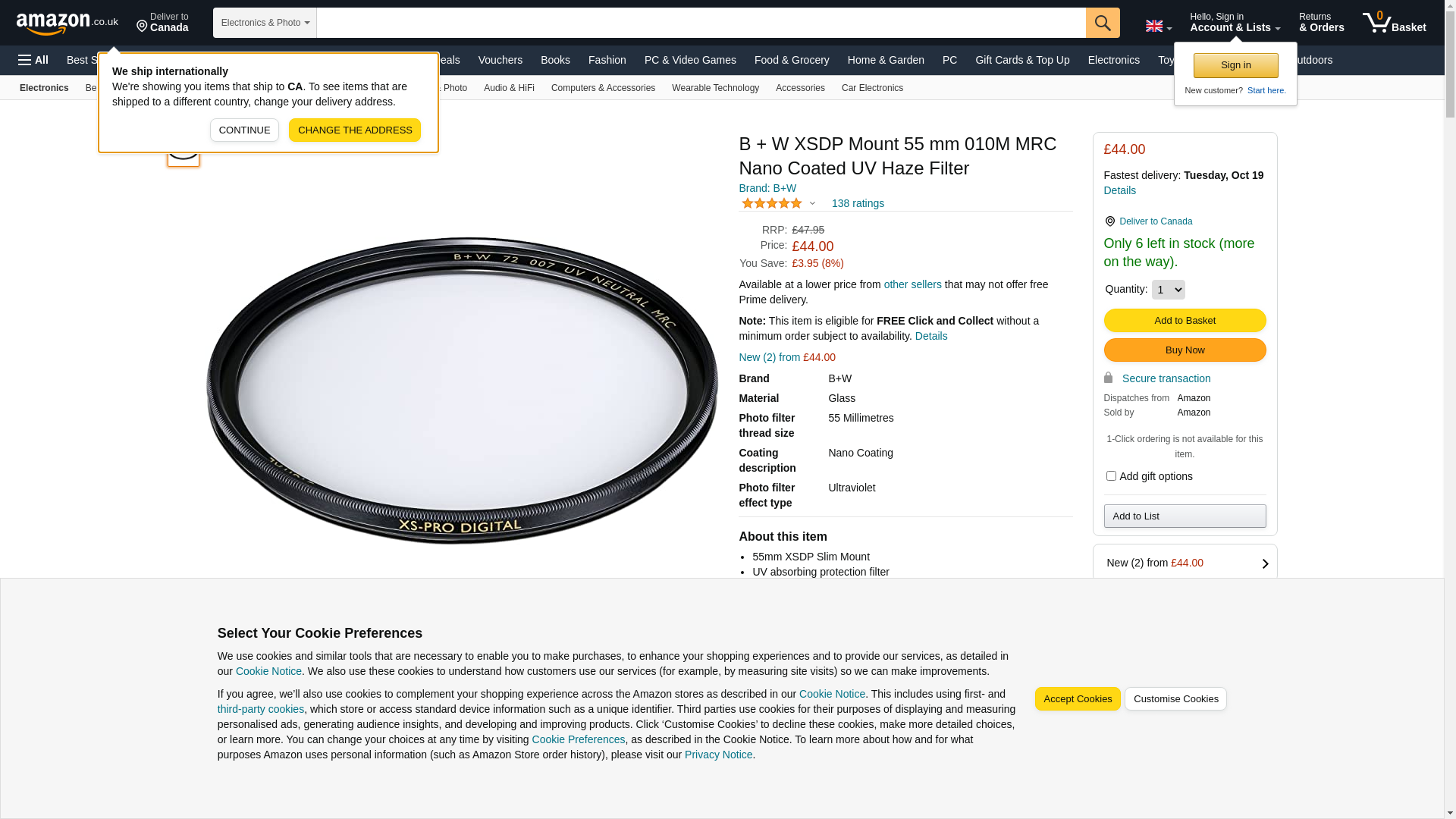
Task: Open the Books menu item
Action: pos(555,60)
